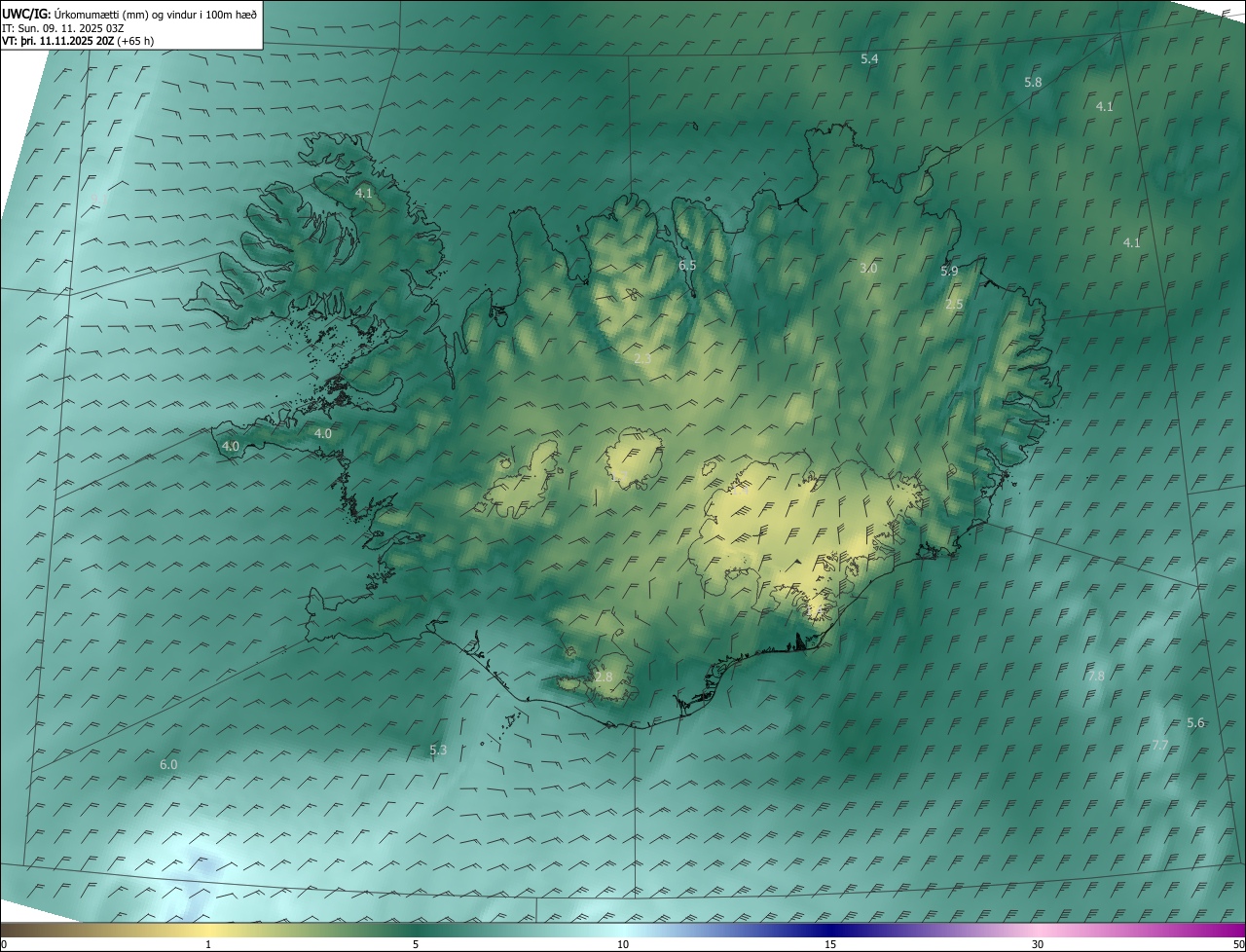The image size is (1246, 952).
Task: Click the 5.8 value label on the map
Action: (x=1033, y=83)
